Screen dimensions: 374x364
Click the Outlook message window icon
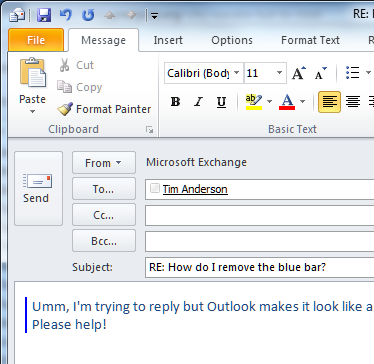point(16,15)
